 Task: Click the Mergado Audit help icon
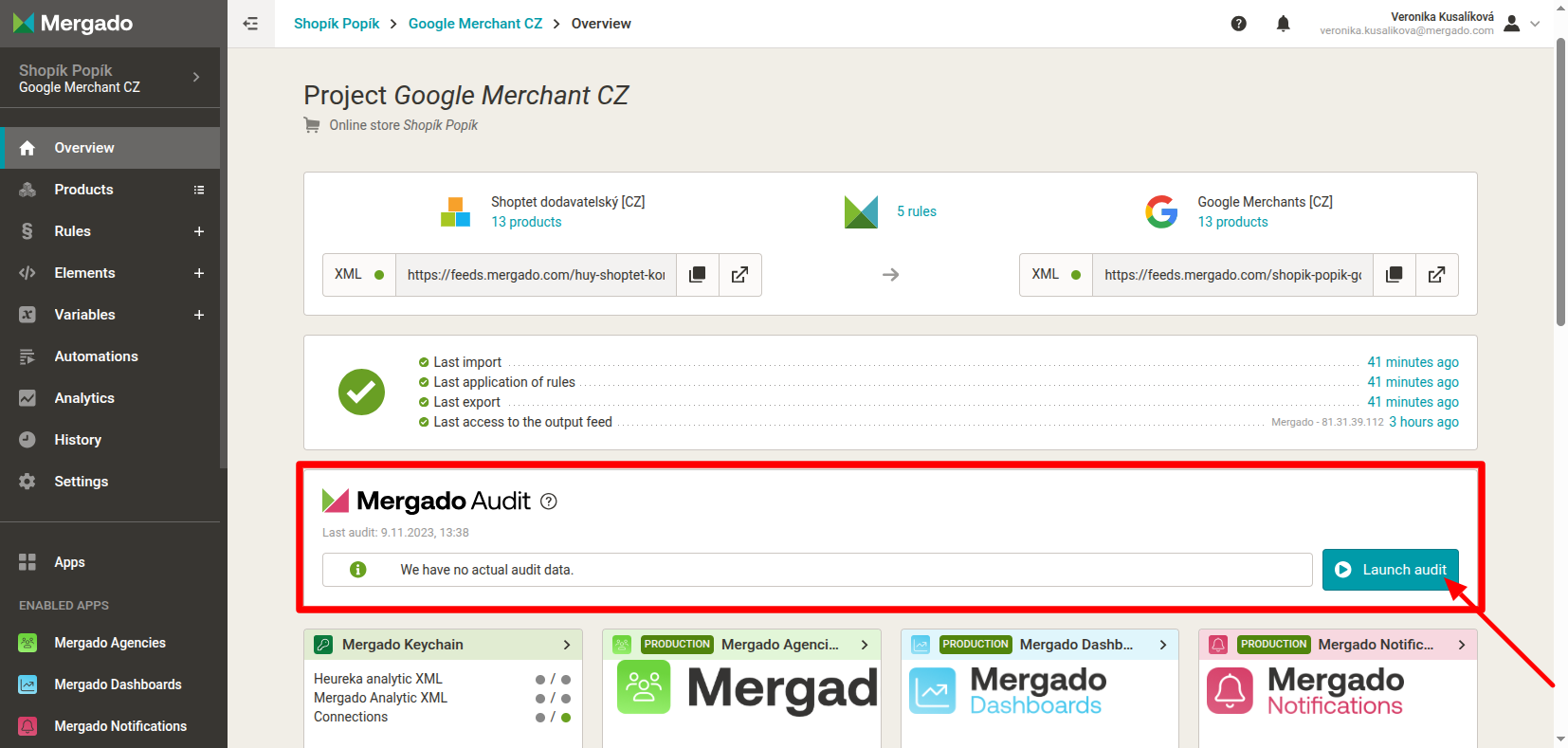pyautogui.click(x=548, y=502)
